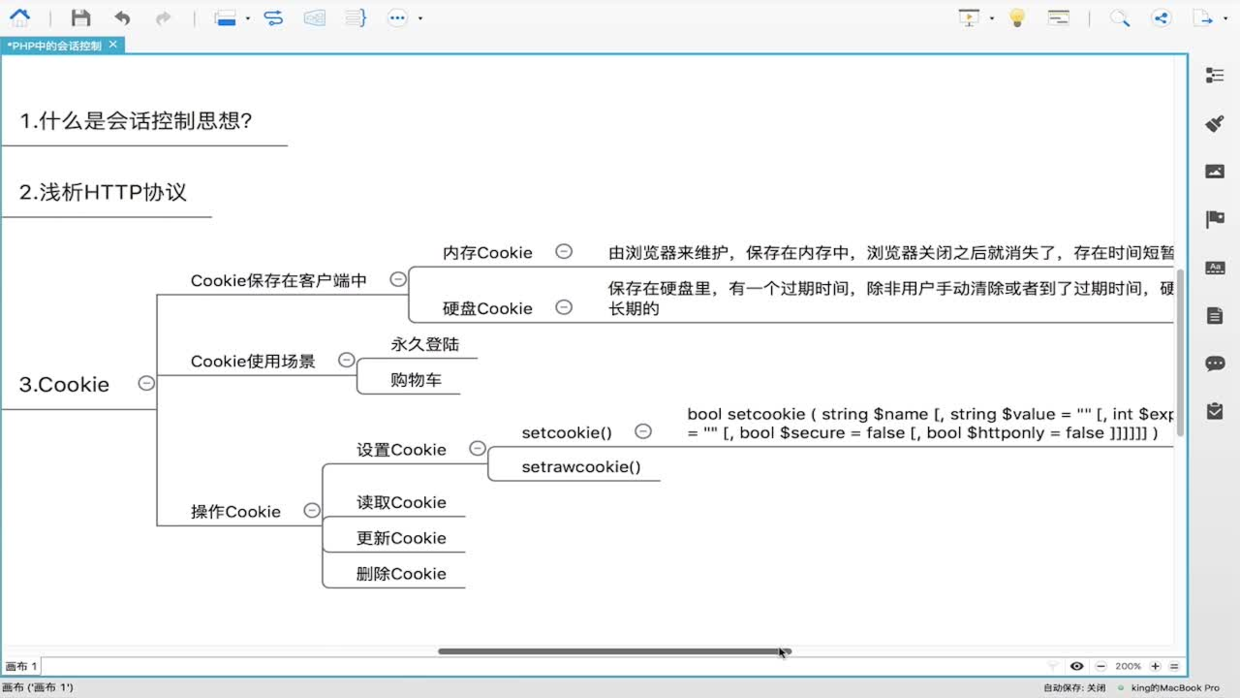1240x698 pixels.
Task: Open the Markers flag panel
Action: click(x=1215, y=219)
